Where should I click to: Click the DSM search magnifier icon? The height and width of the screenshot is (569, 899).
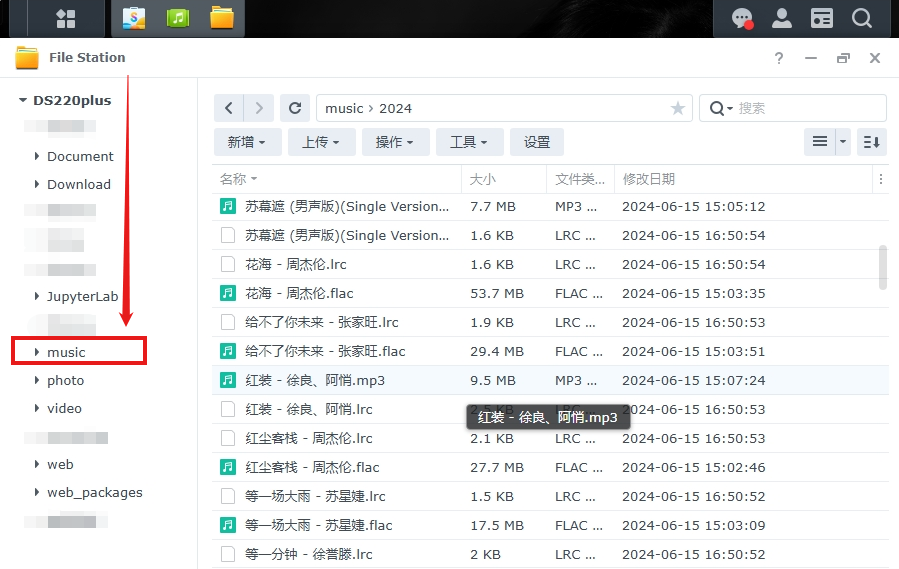point(862,18)
